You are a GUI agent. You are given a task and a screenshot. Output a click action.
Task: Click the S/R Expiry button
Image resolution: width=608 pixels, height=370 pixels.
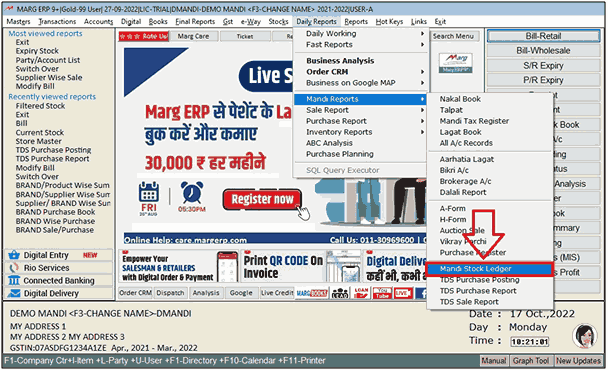point(543,65)
